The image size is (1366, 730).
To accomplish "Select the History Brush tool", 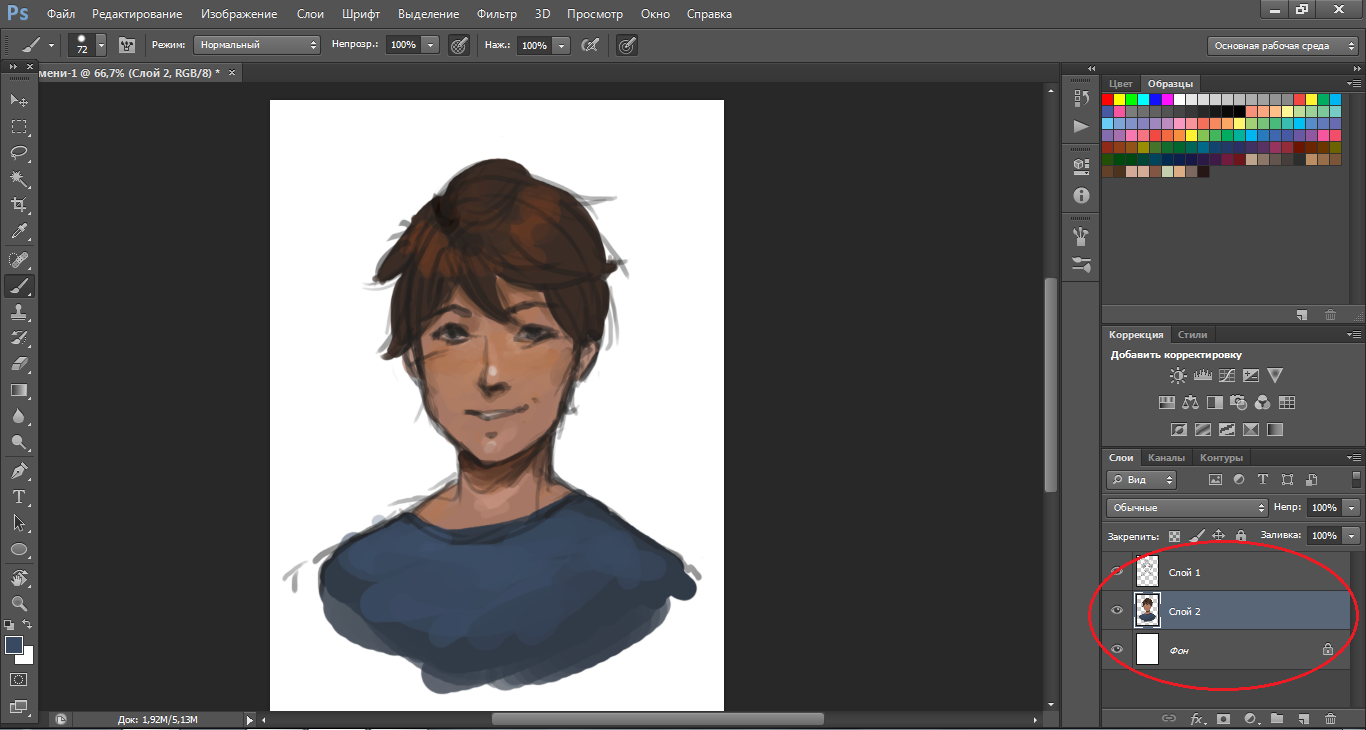I will (x=19, y=338).
